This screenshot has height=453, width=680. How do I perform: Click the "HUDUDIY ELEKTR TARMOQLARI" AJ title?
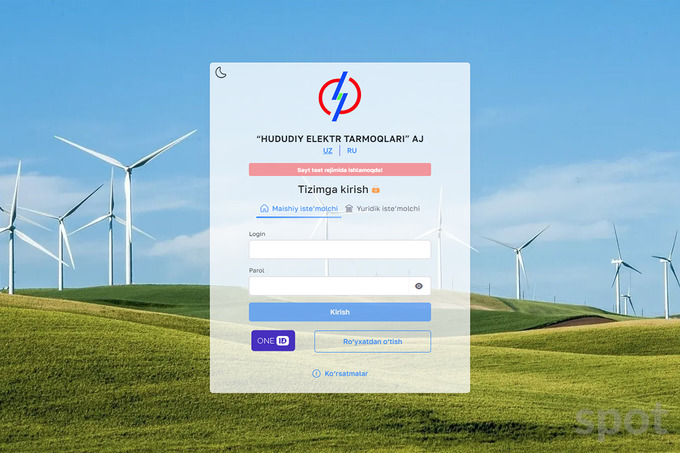point(340,139)
